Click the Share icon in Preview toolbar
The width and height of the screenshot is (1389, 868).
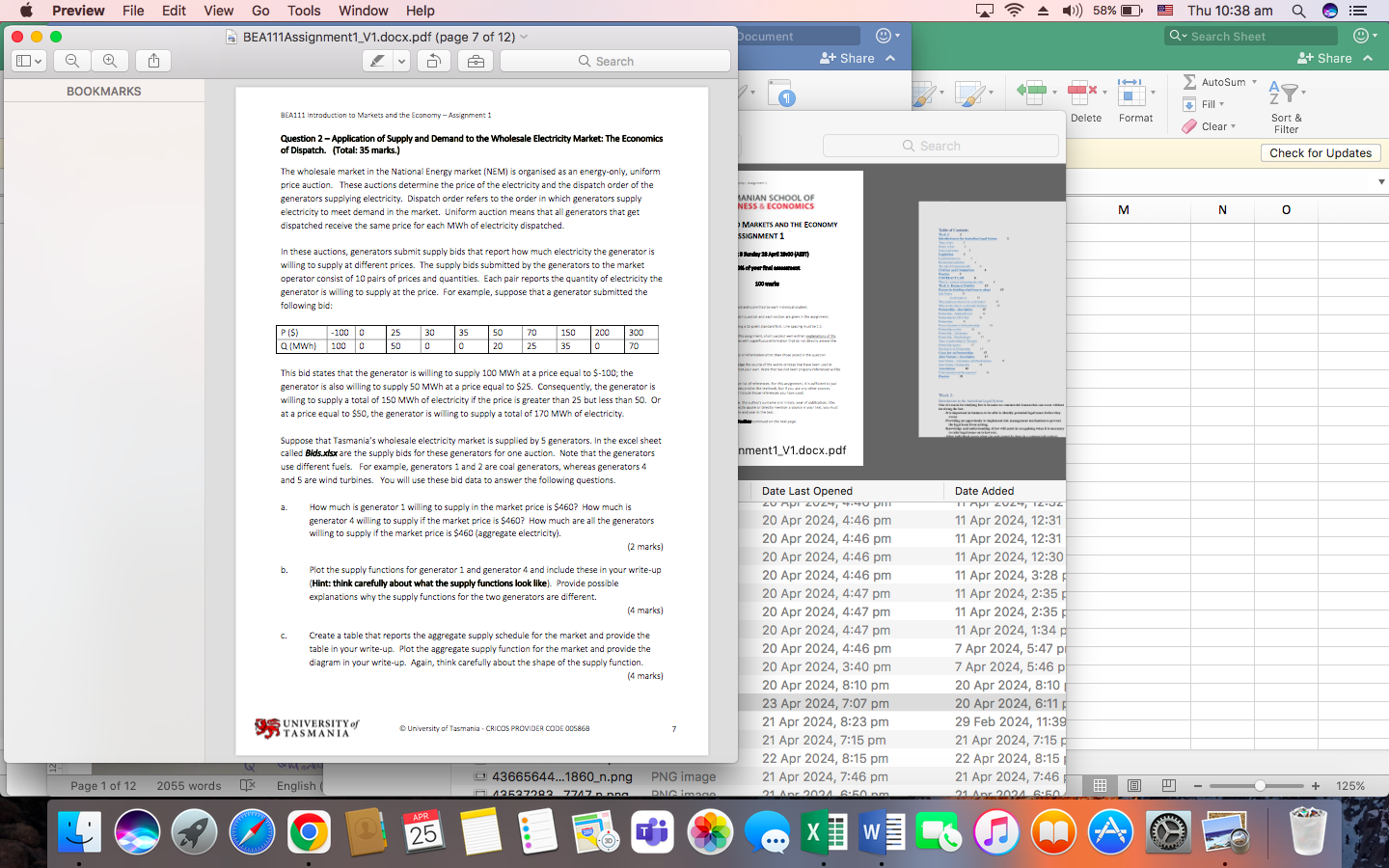click(x=153, y=60)
